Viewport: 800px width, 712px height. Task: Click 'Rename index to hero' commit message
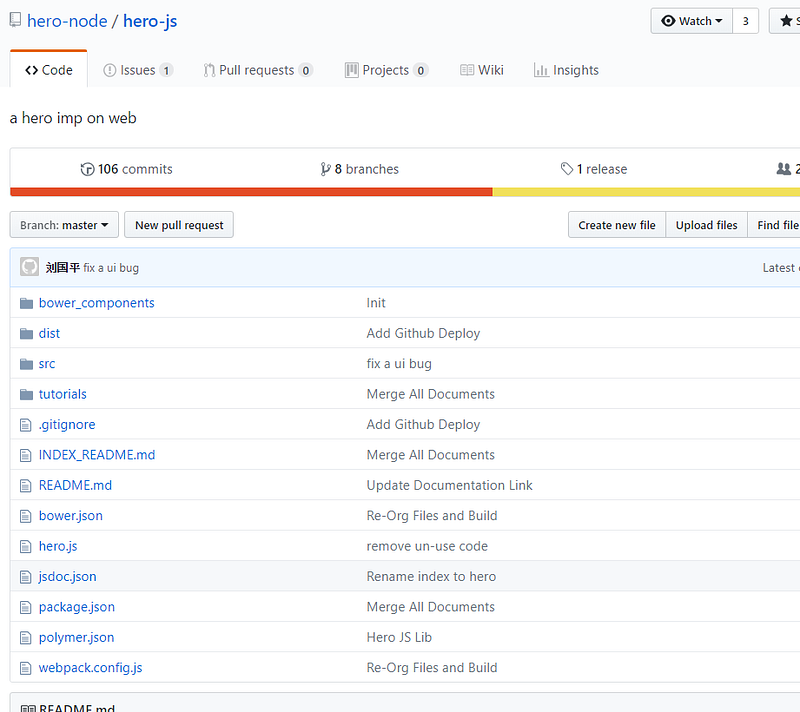[x=431, y=577]
